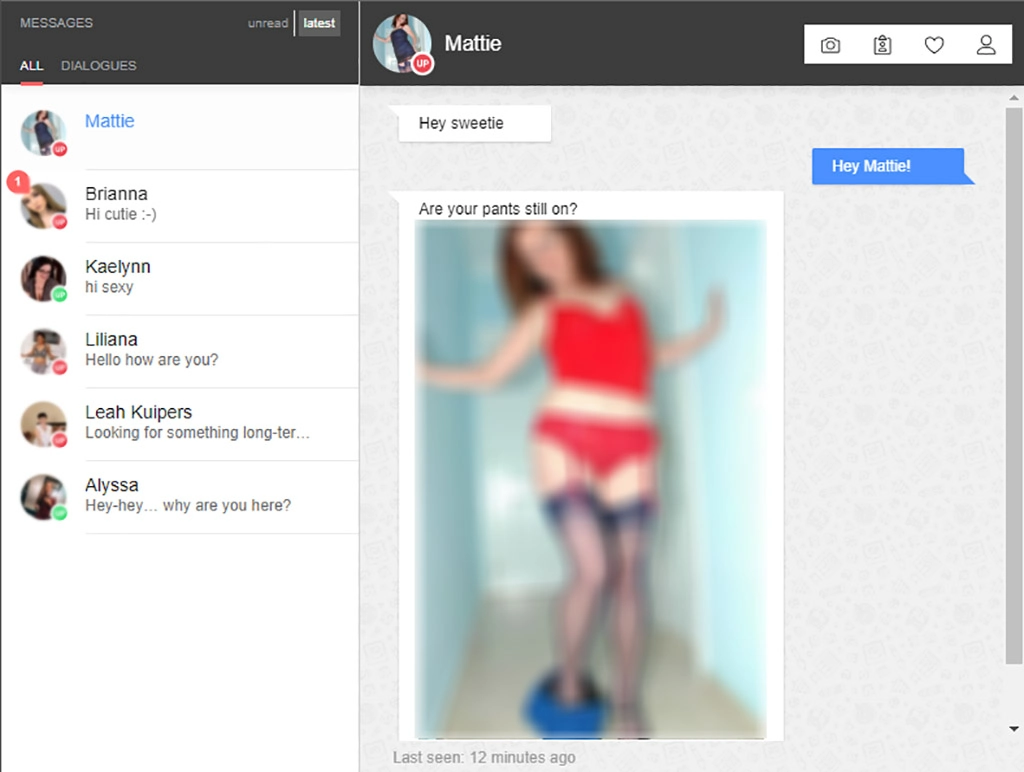View Mattie's profile card icon

(882, 44)
